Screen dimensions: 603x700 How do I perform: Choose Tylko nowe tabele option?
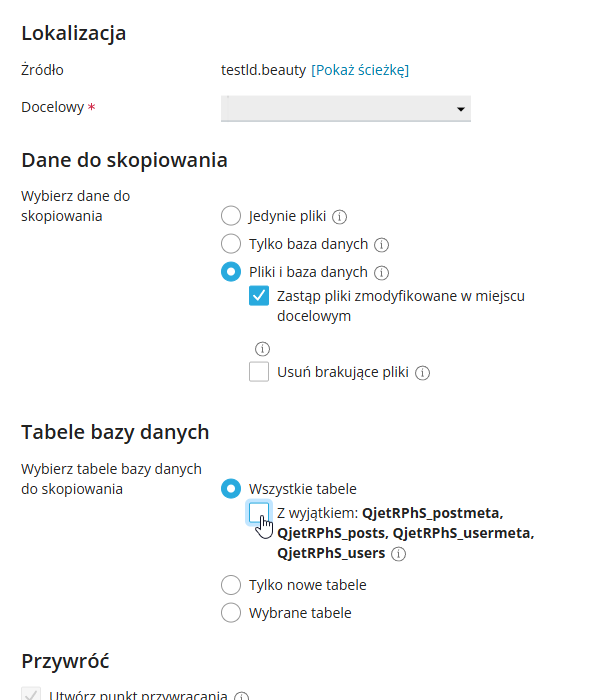click(x=231, y=585)
